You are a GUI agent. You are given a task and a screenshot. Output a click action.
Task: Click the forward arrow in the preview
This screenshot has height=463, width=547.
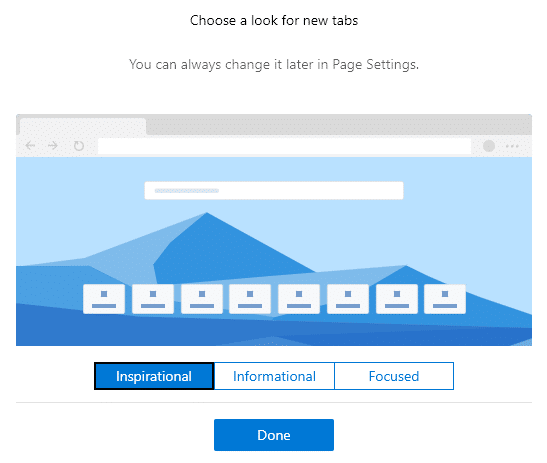pyautogui.click(x=53, y=145)
